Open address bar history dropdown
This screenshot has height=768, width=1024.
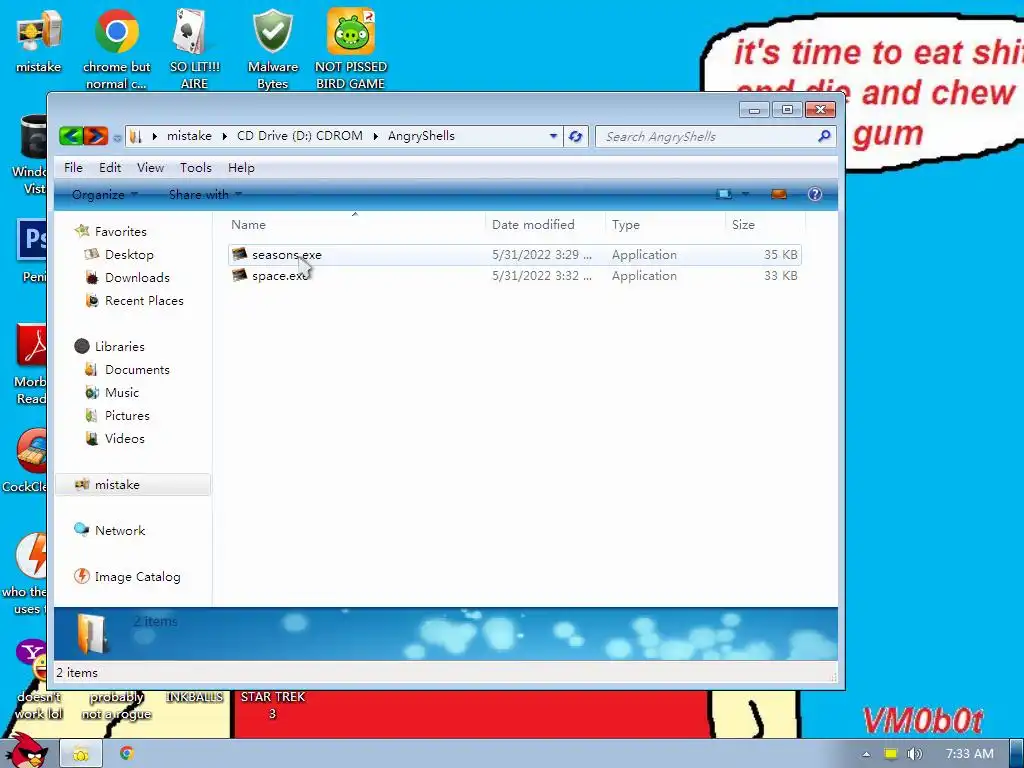tap(553, 136)
